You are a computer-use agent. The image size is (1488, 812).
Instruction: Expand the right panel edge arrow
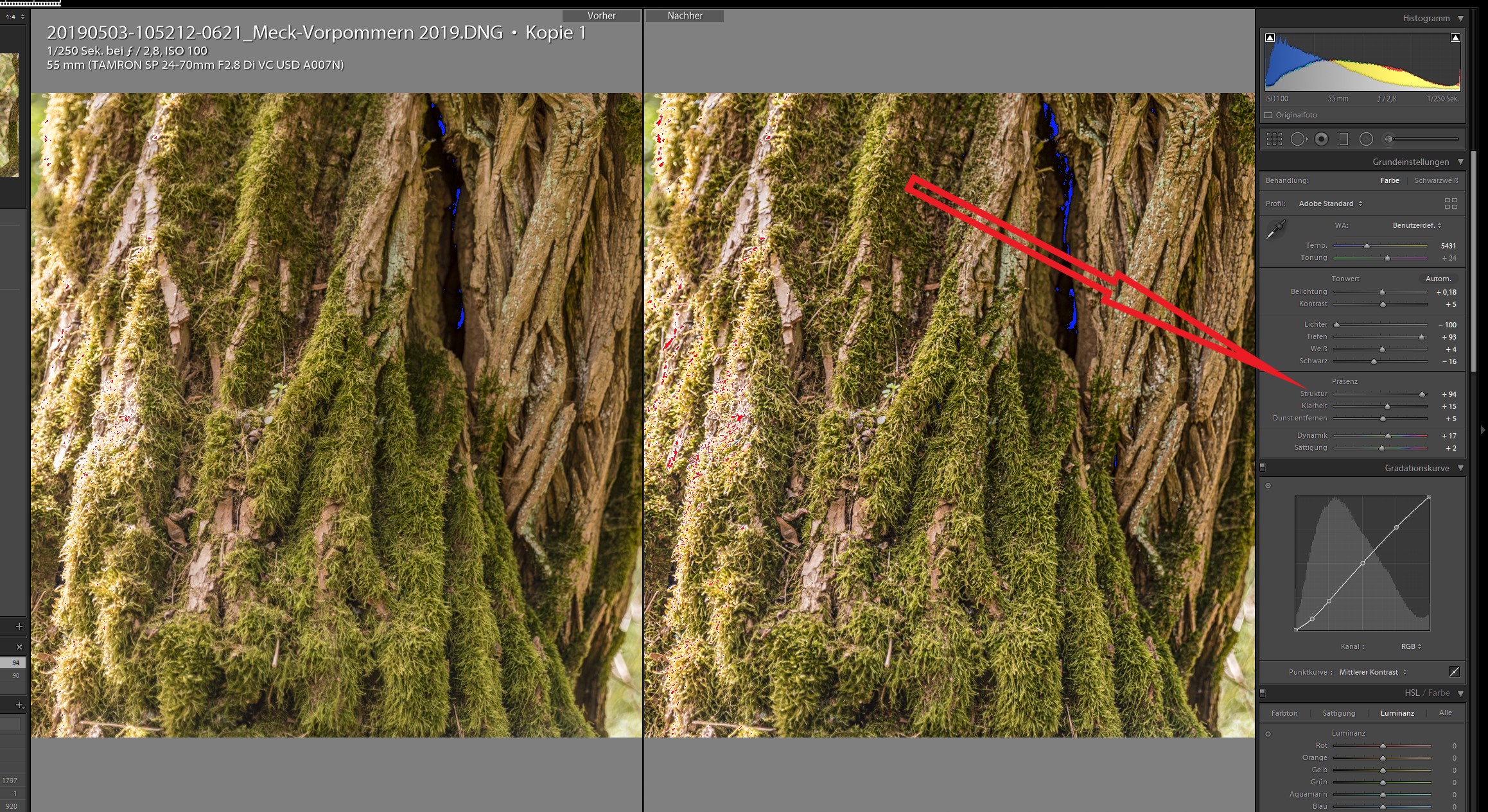[x=1483, y=429]
